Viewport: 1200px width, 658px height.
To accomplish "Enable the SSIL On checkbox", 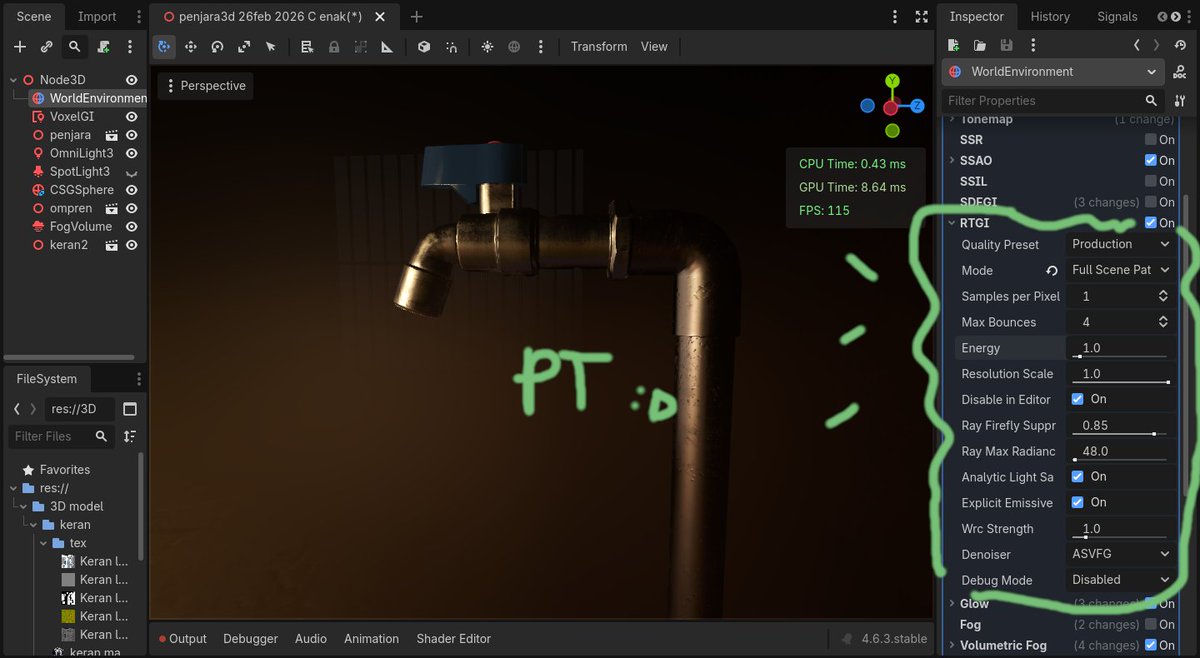I will click(1151, 181).
